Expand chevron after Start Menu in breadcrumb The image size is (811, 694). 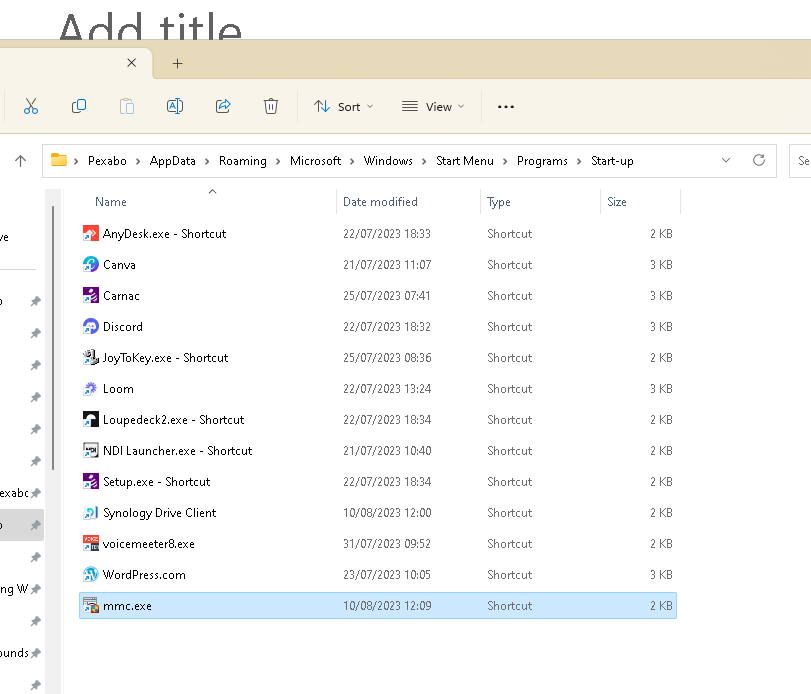point(505,161)
